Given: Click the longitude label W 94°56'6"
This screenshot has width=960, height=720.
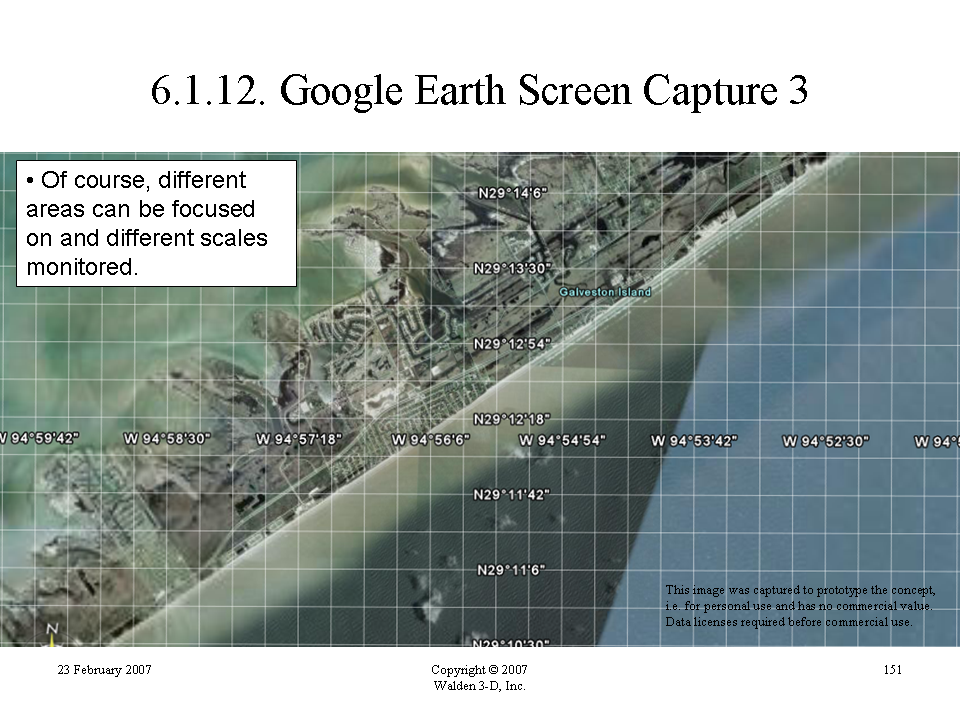Looking at the screenshot, I should pyautogui.click(x=430, y=440).
